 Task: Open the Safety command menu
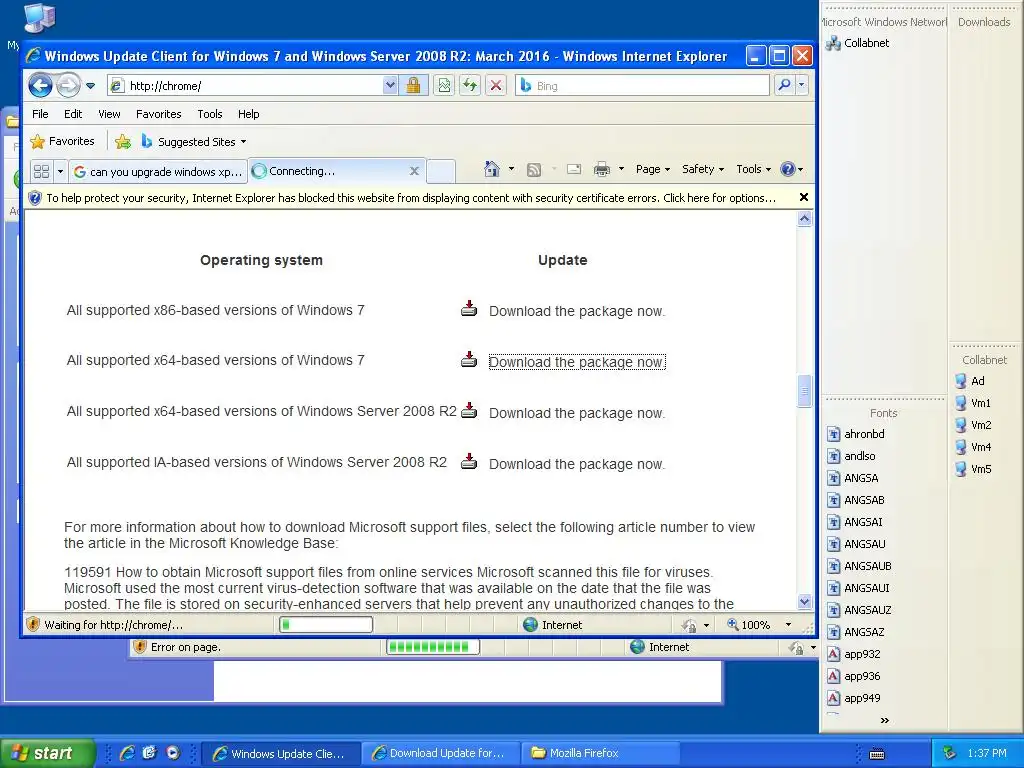pyautogui.click(x=703, y=169)
